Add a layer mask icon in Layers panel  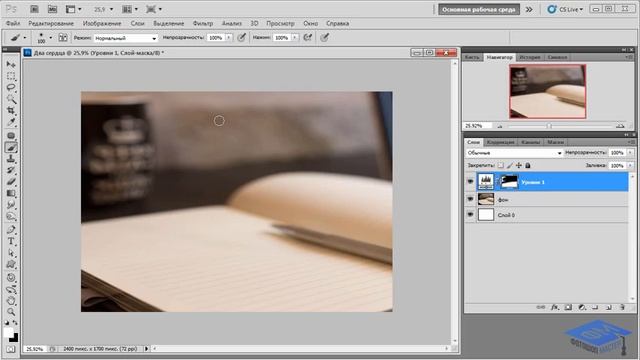coord(568,307)
